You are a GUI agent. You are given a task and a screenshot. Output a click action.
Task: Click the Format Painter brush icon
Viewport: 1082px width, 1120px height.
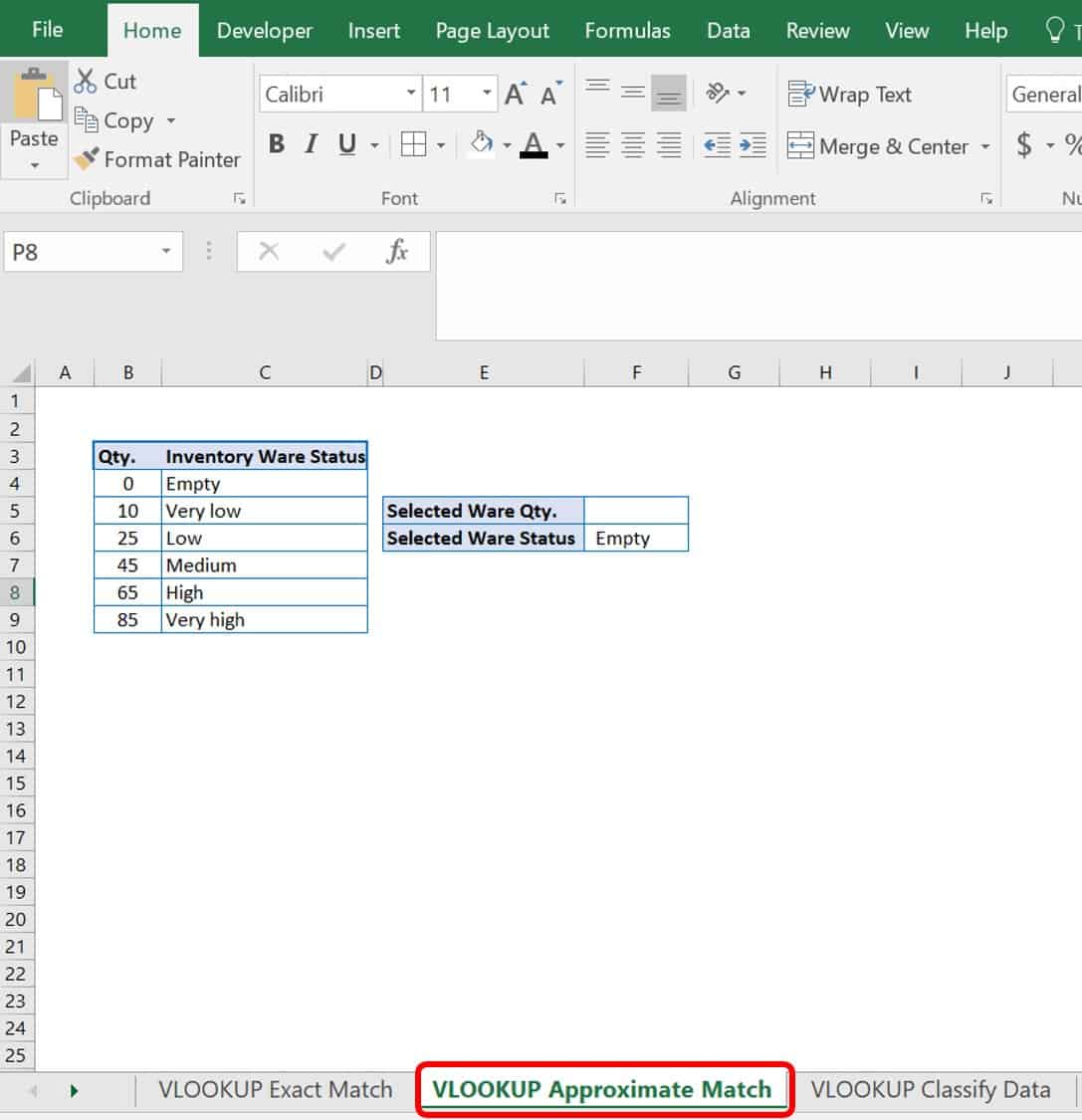(x=87, y=159)
